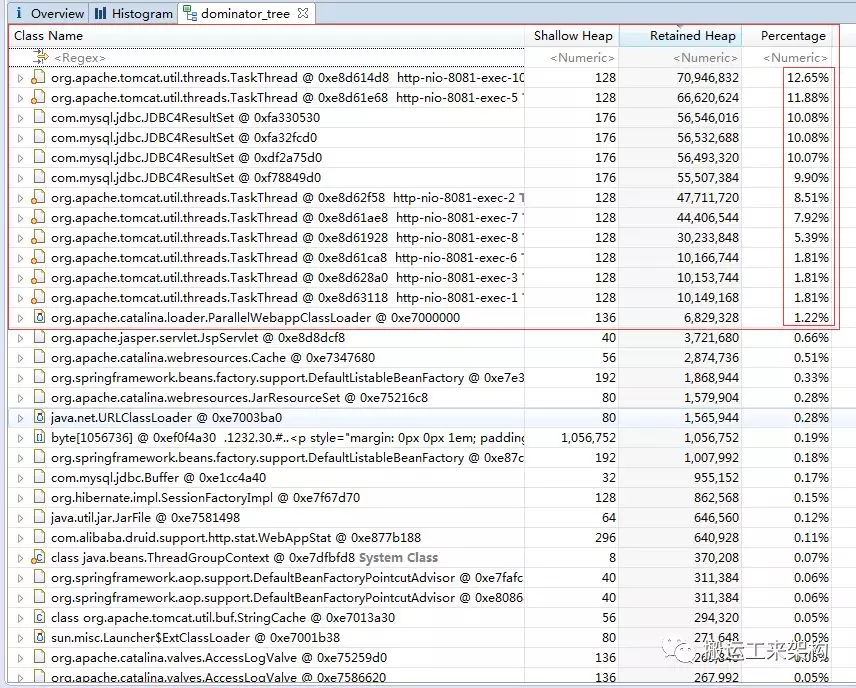Click object icon of JDBC4ResultSet @ 0xfa32fcd0

point(39,137)
